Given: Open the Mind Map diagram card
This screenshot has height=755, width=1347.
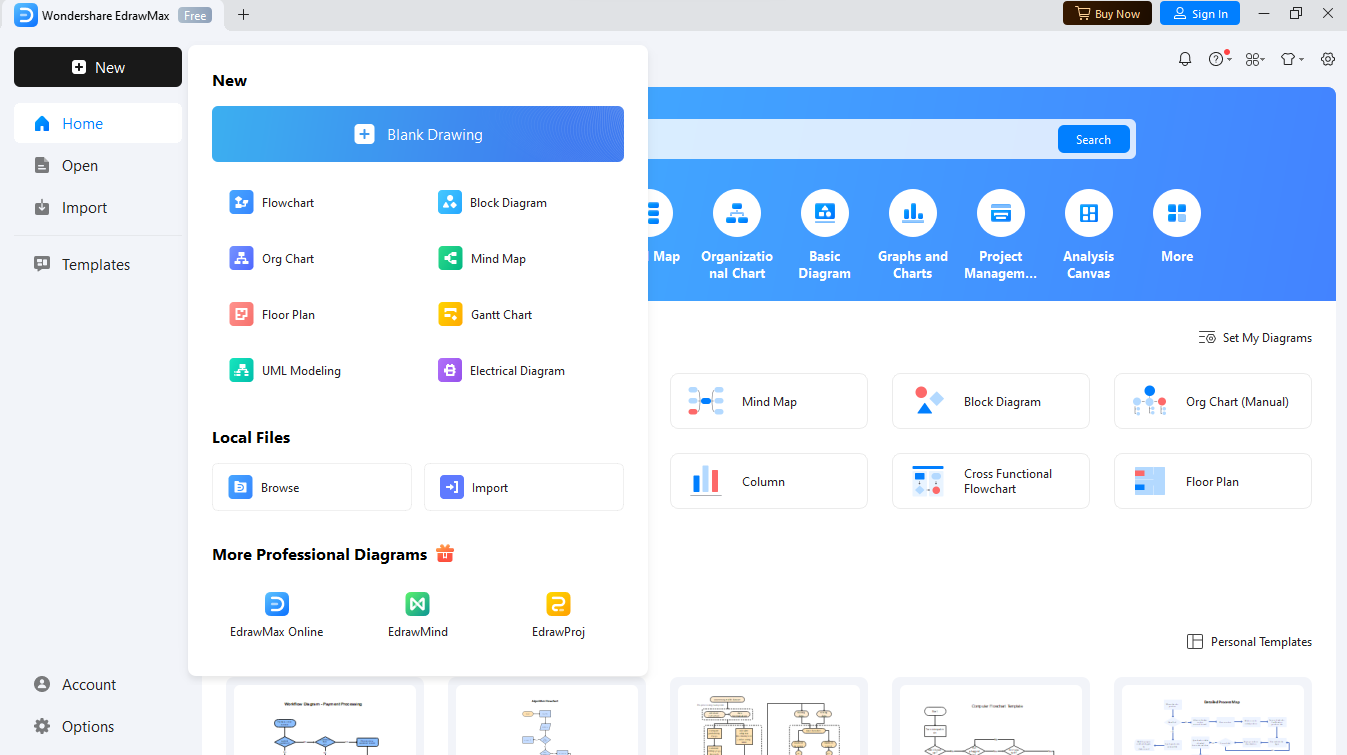Looking at the screenshot, I should tap(769, 401).
